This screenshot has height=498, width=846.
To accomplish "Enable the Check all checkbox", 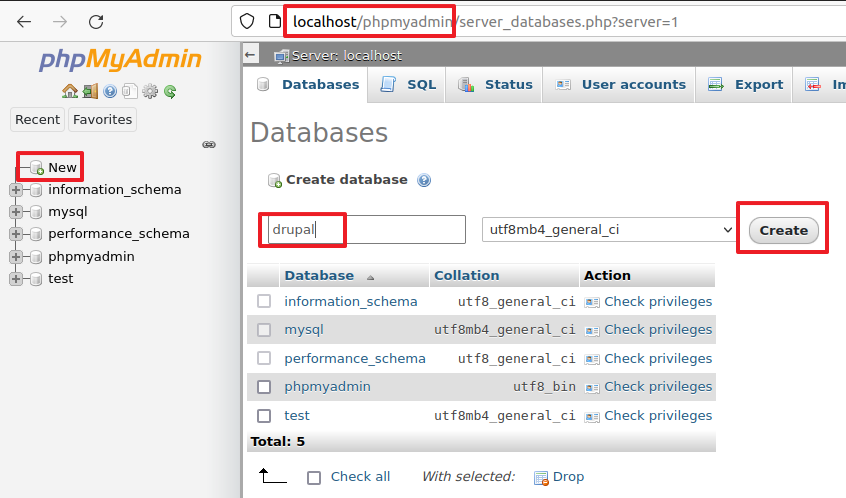I will click(x=314, y=477).
